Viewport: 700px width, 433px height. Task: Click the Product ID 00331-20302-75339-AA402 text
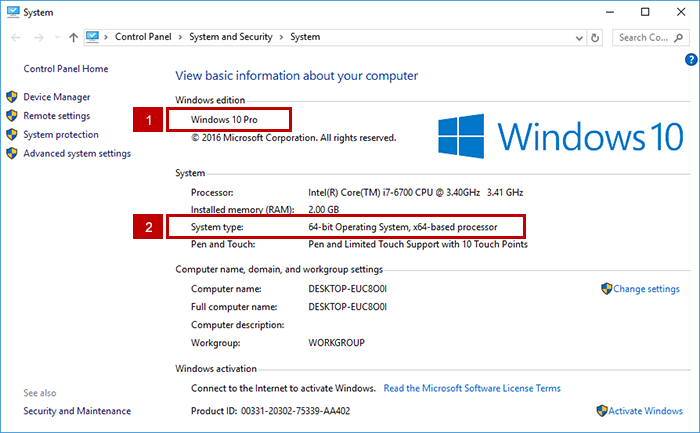pyautogui.click(x=271, y=411)
